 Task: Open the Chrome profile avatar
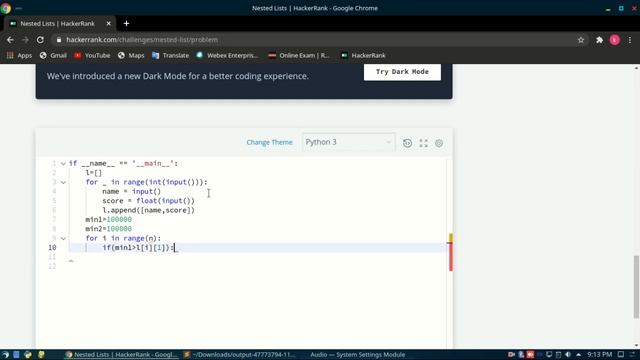pos(614,40)
